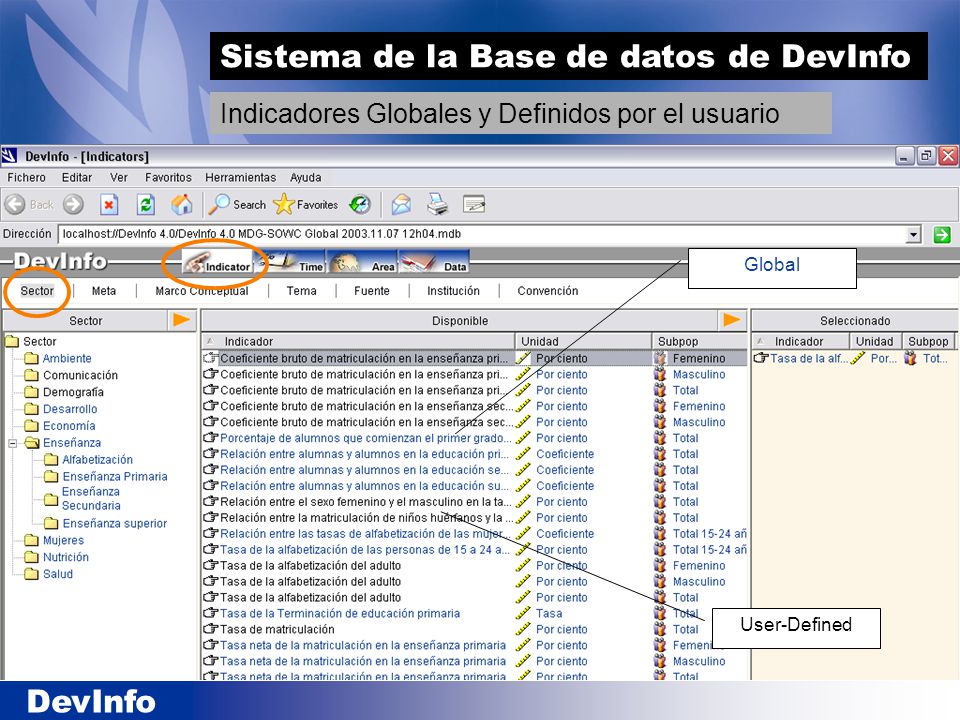Click the Mail envelope icon
Image resolution: width=960 pixels, height=720 pixels.
(x=401, y=204)
